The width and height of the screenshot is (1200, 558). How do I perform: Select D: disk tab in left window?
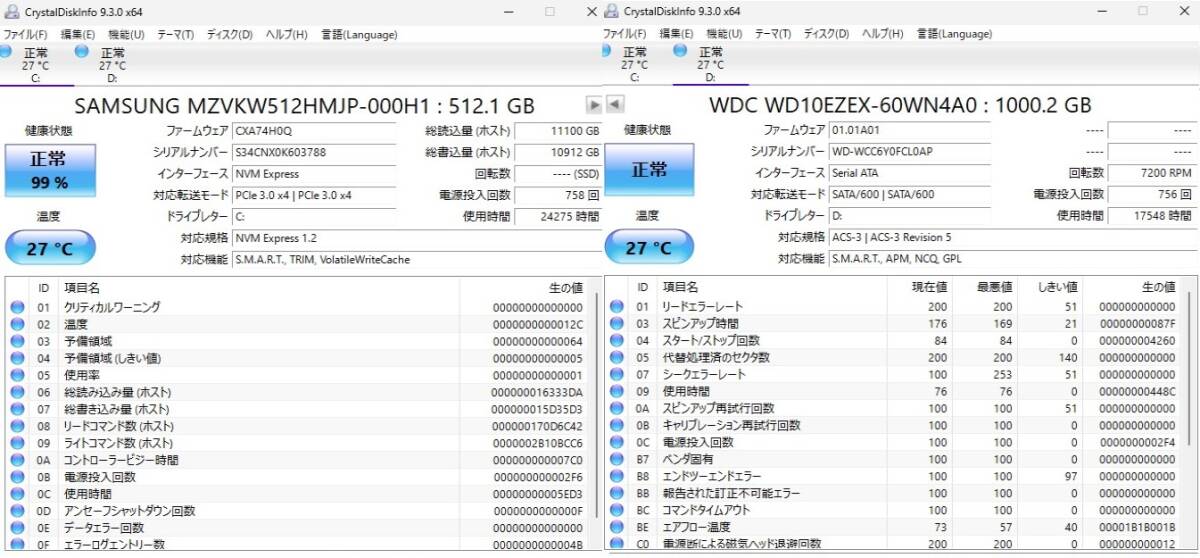point(110,64)
